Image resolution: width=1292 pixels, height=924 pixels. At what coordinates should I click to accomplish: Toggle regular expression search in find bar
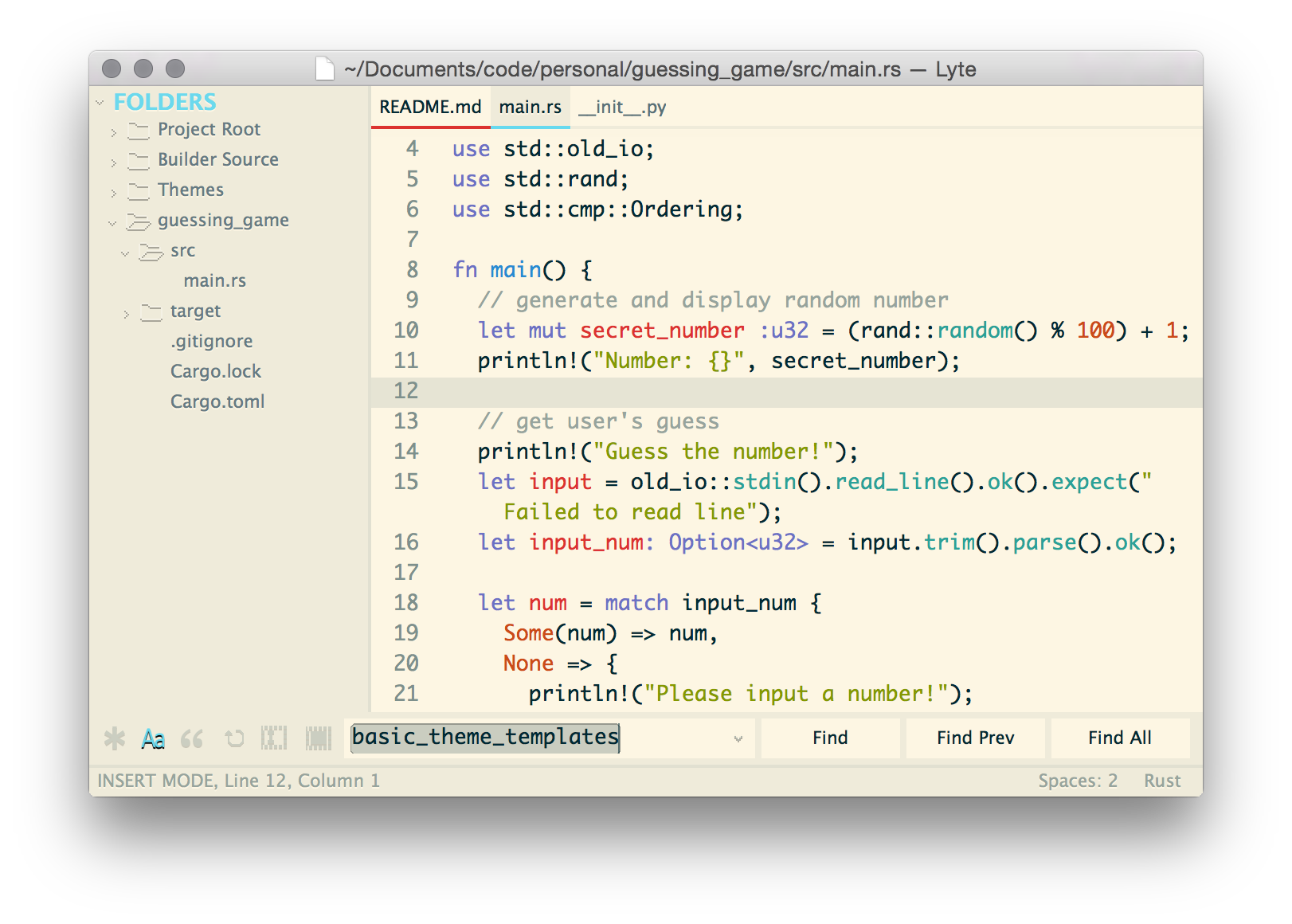coord(115,738)
